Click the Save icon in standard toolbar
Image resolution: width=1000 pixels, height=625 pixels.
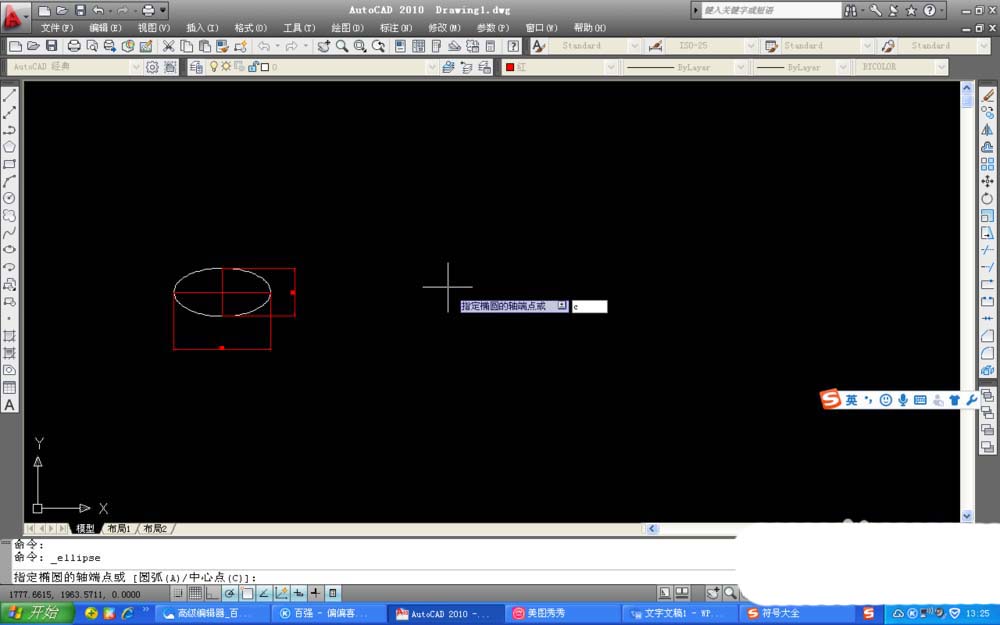click(x=51, y=46)
